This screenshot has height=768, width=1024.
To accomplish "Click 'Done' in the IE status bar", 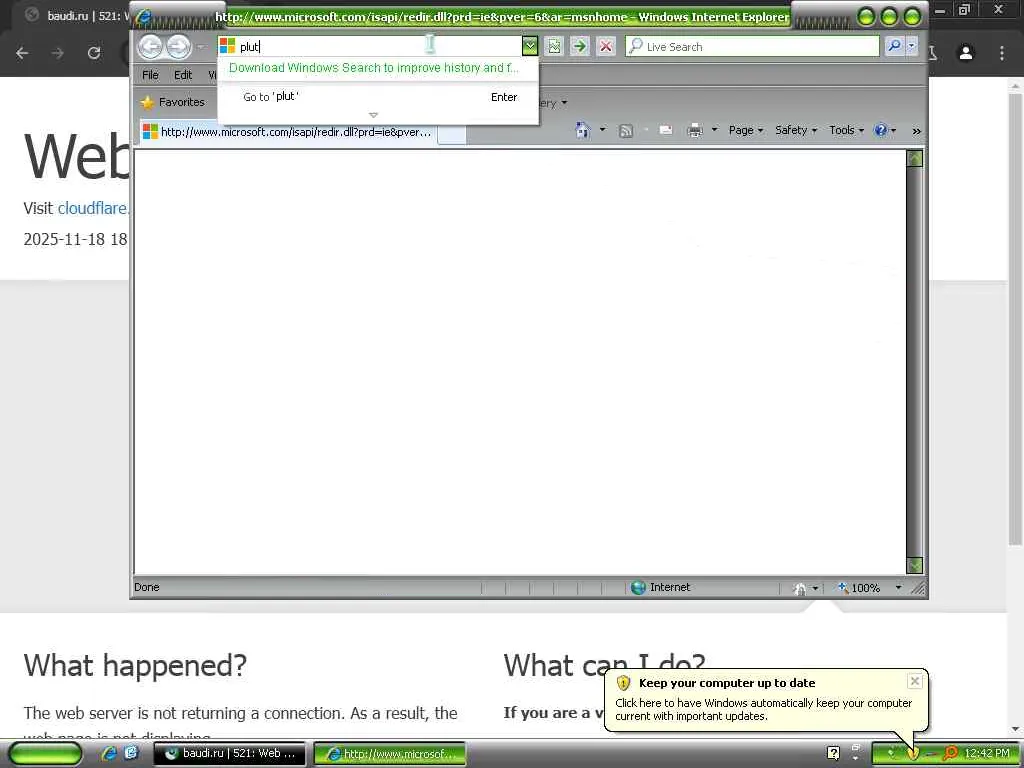I will tap(147, 587).
